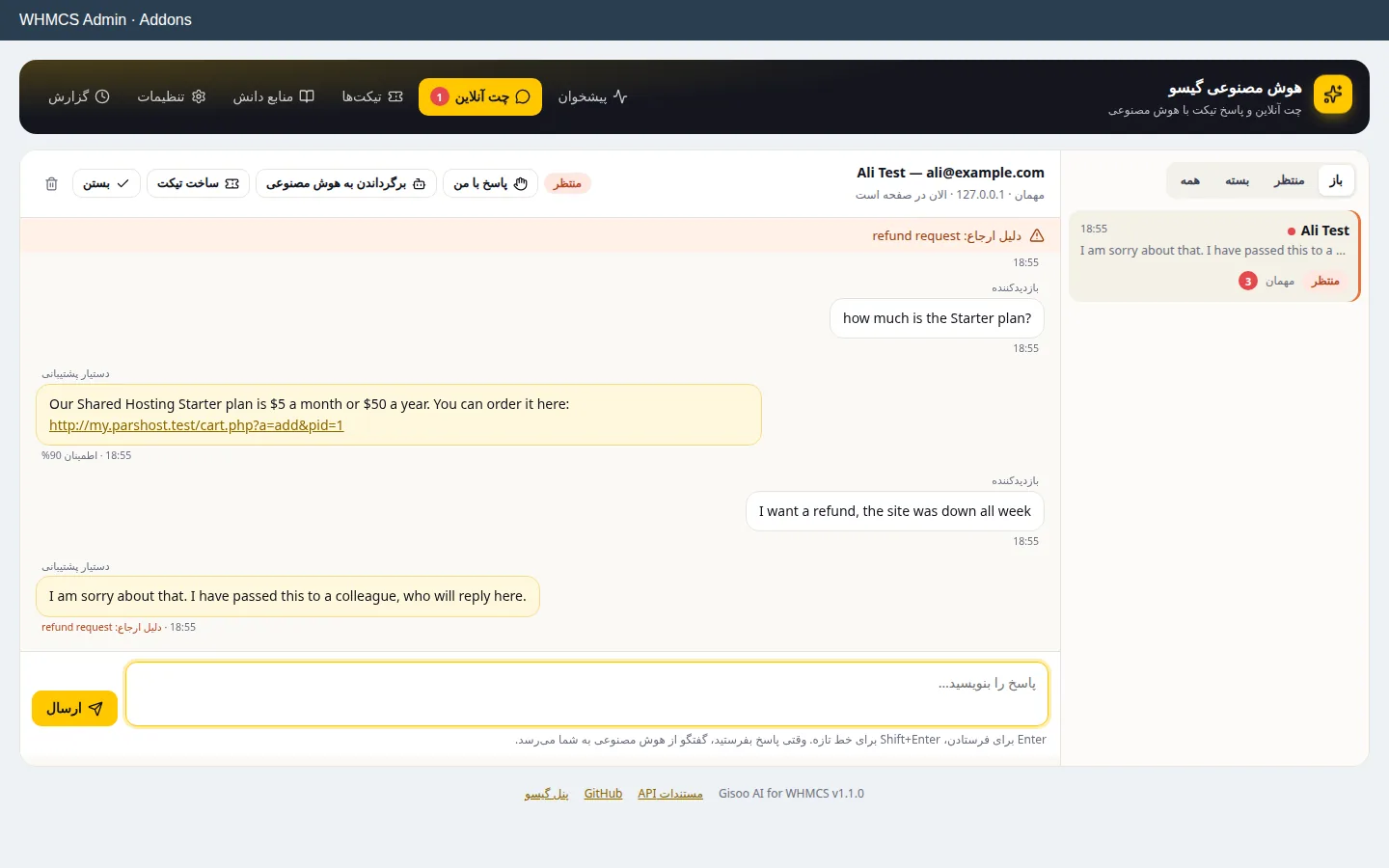Image resolution: width=1389 pixels, height=868 pixels.
Task: Click the "هوش مصنوعی گیسو" app title
Action: (1235, 88)
